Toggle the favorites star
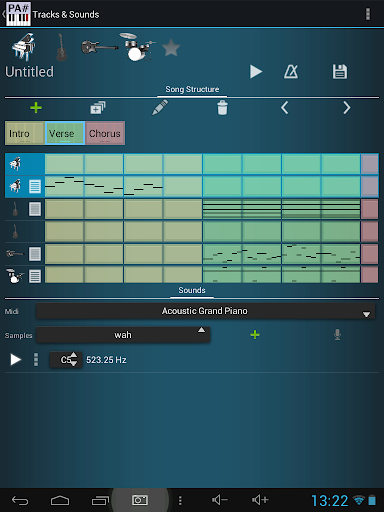 (x=171, y=47)
